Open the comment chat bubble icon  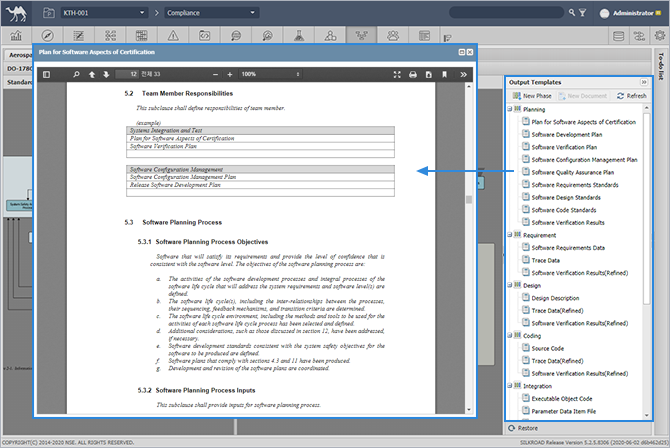[x=236, y=35]
